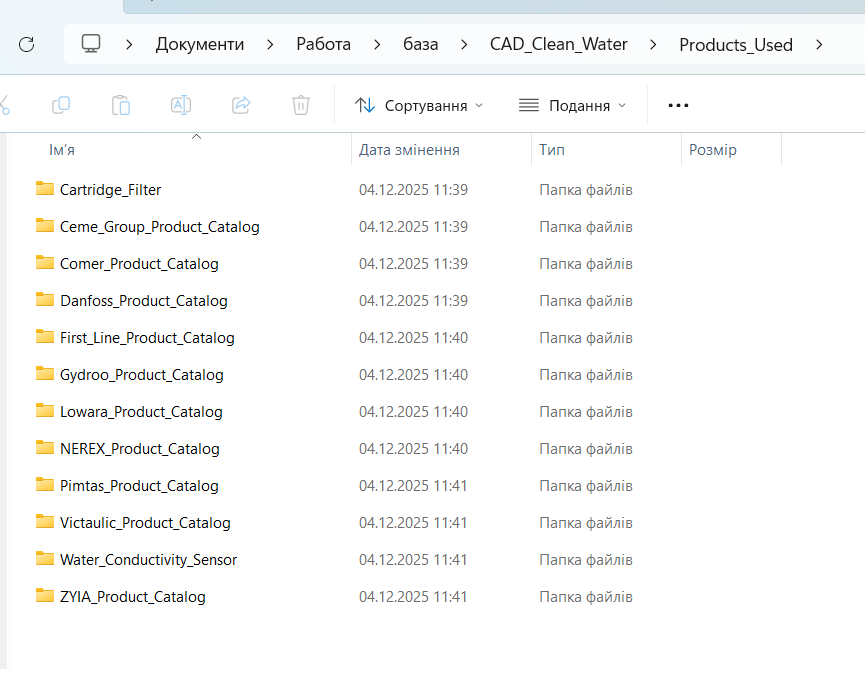The height and width of the screenshot is (682, 865).
Task: Click the Copy toolbar icon
Action: pyautogui.click(x=61, y=105)
